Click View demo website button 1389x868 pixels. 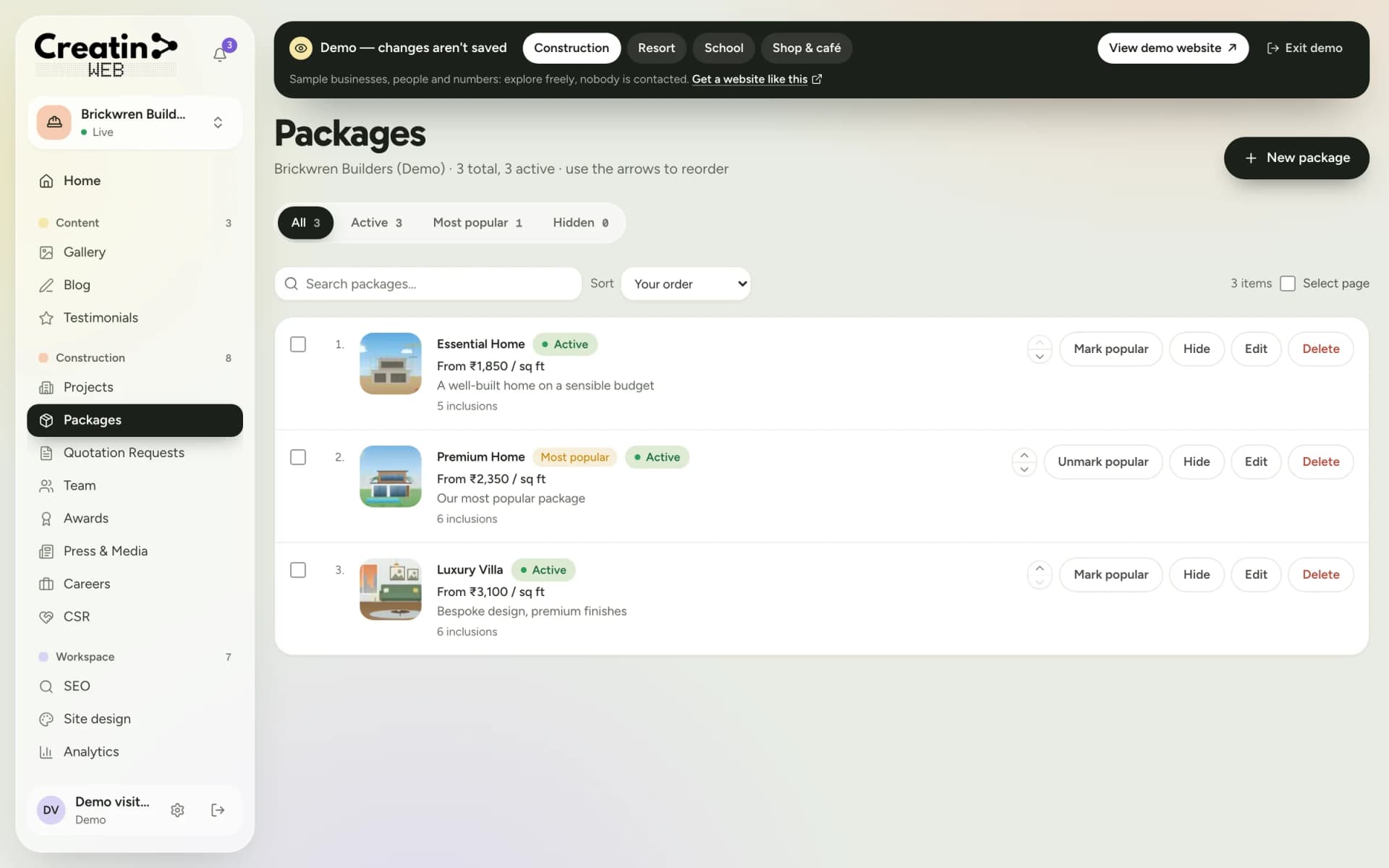pyautogui.click(x=1173, y=48)
